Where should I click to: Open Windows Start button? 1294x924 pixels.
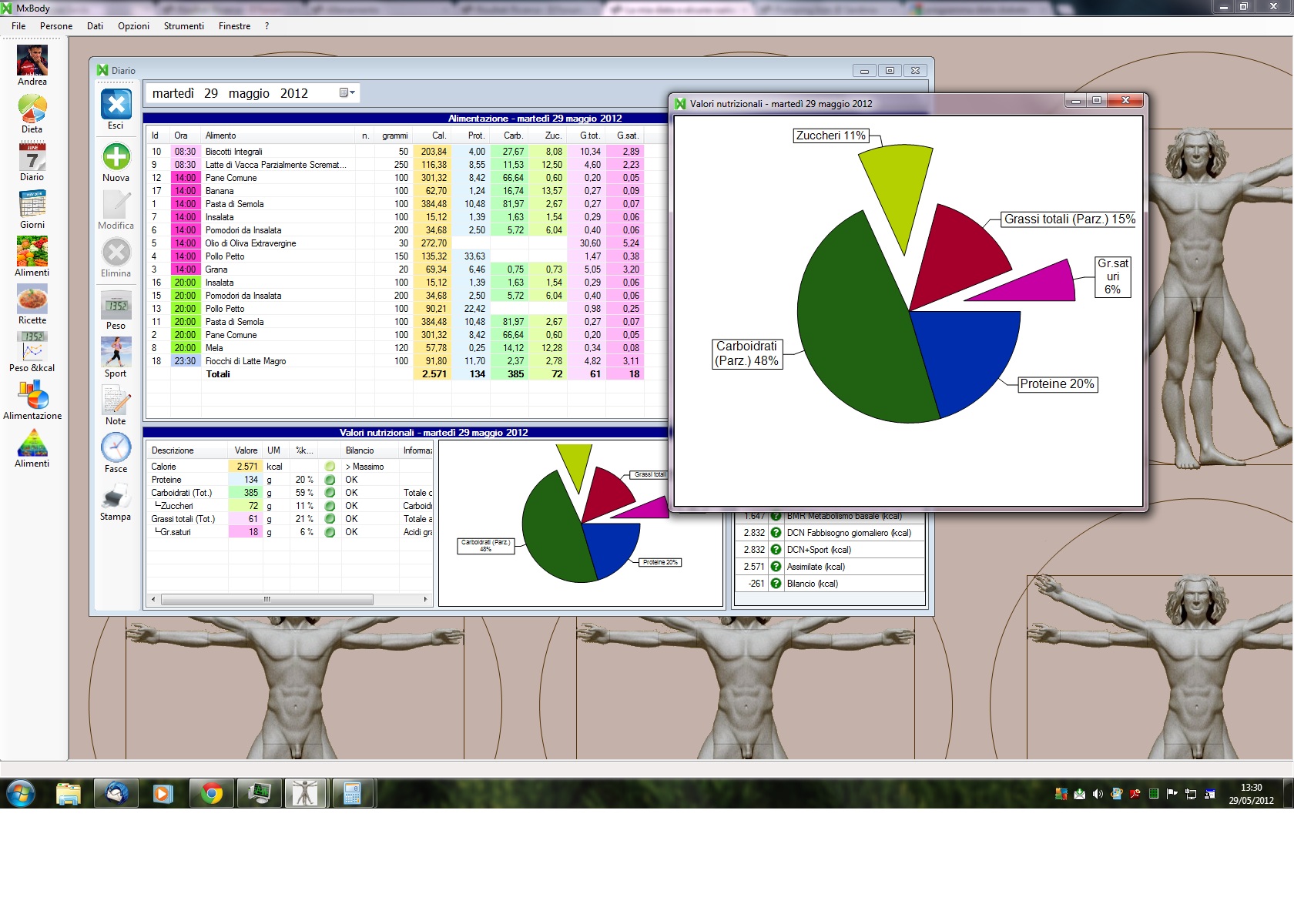pyautogui.click(x=21, y=792)
